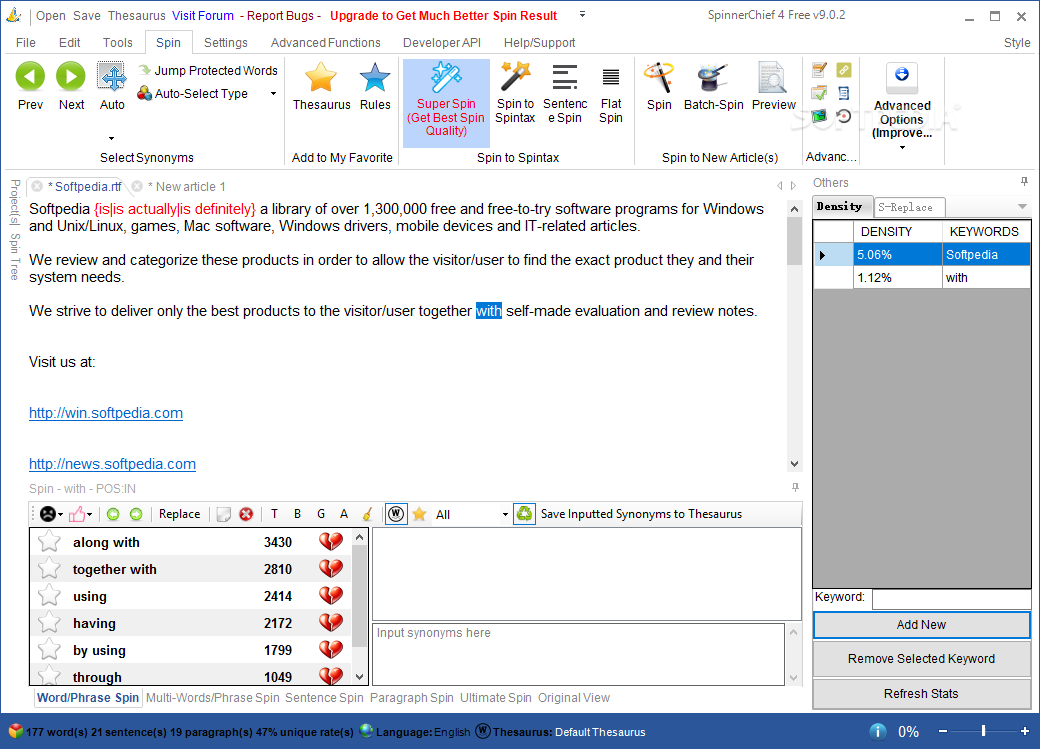
Task: Open the Rules blue star icon
Action: (x=375, y=77)
